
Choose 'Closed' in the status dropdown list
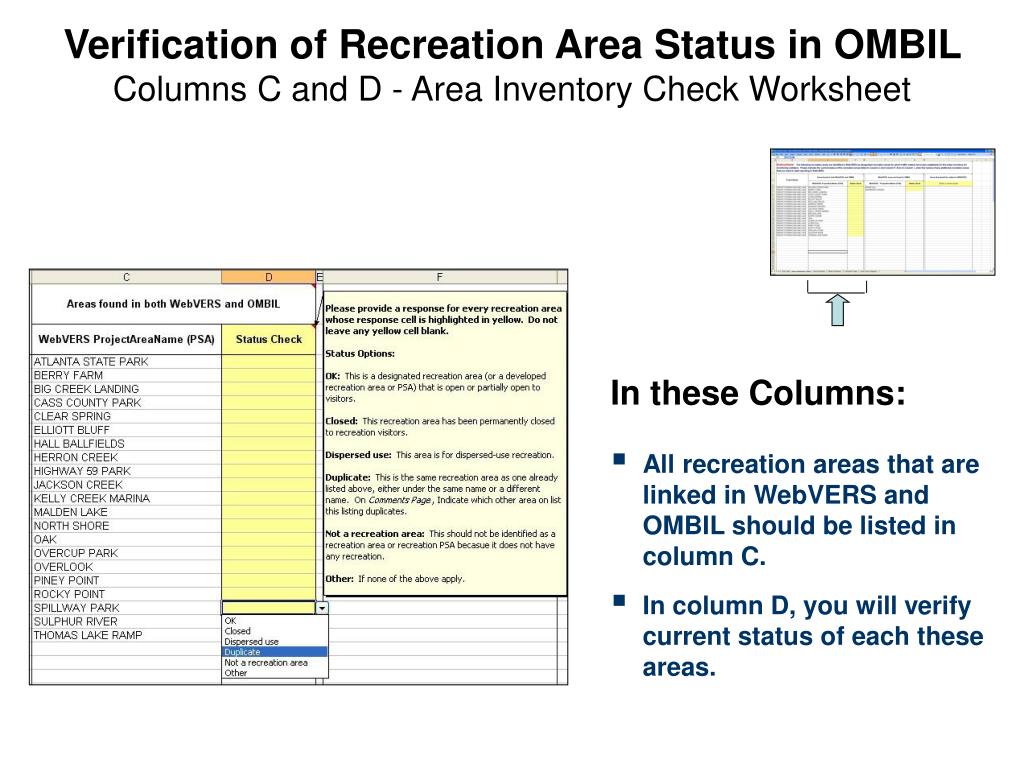click(x=275, y=631)
